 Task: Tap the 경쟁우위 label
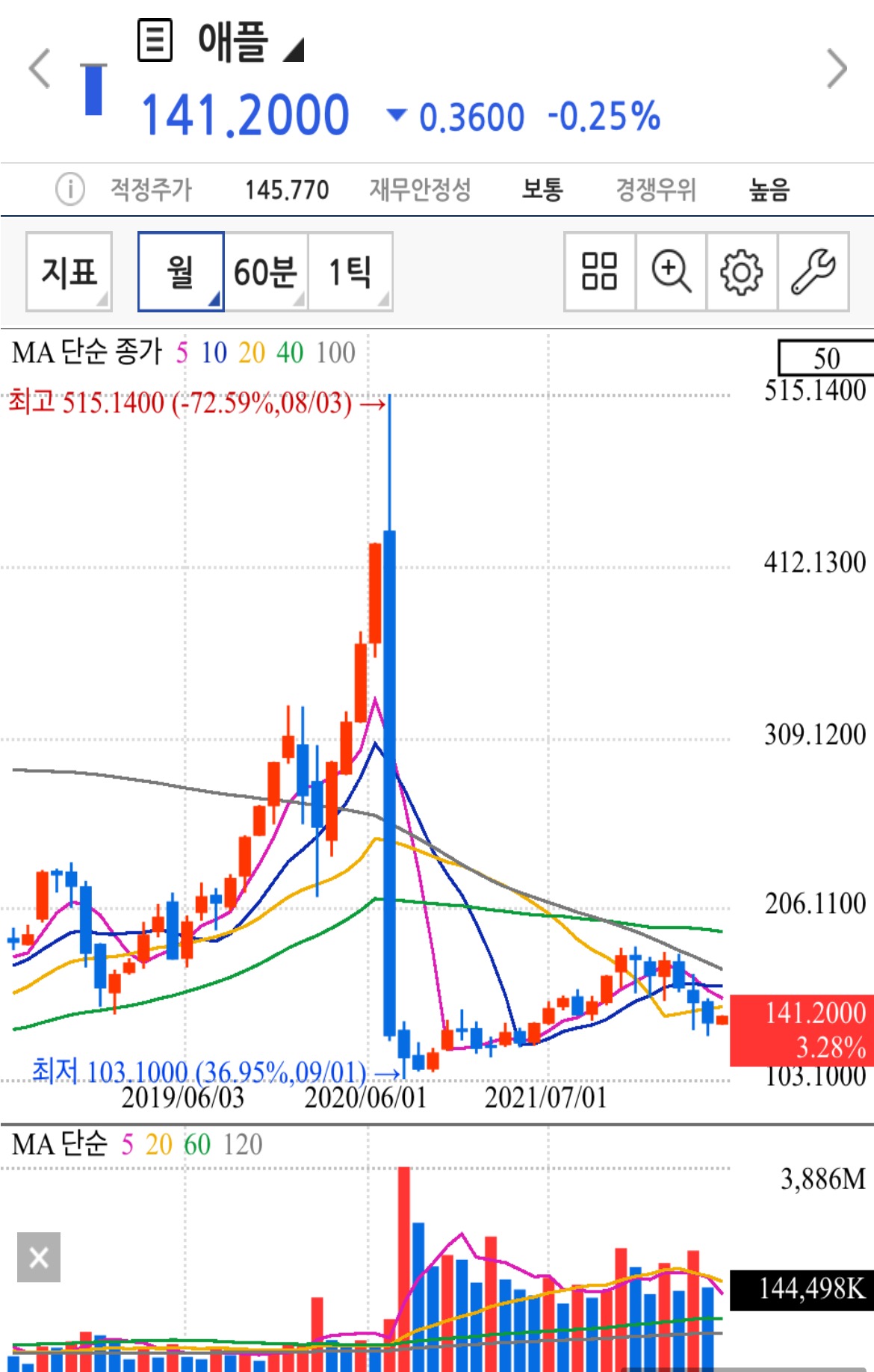656,189
